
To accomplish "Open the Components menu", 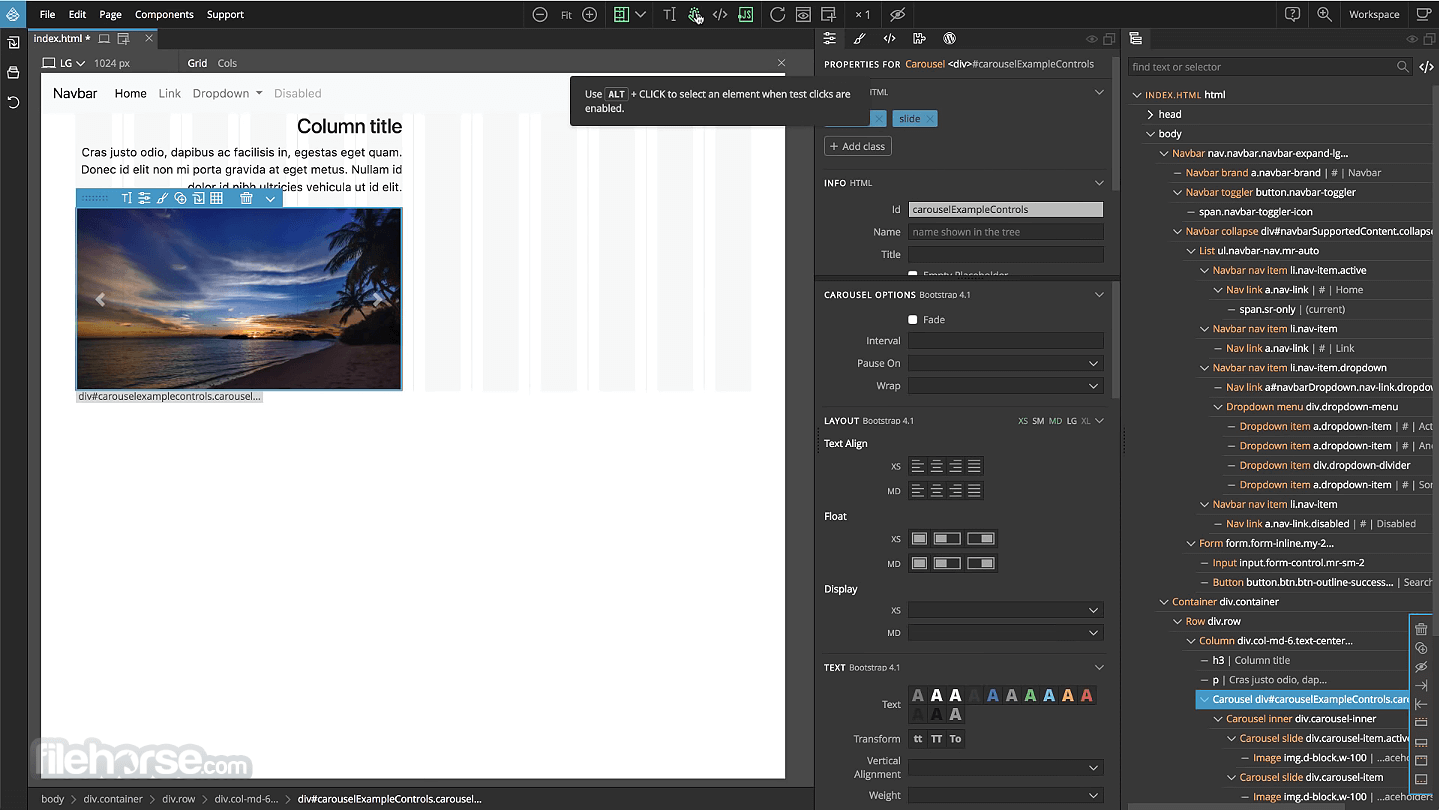I will (x=164, y=14).
